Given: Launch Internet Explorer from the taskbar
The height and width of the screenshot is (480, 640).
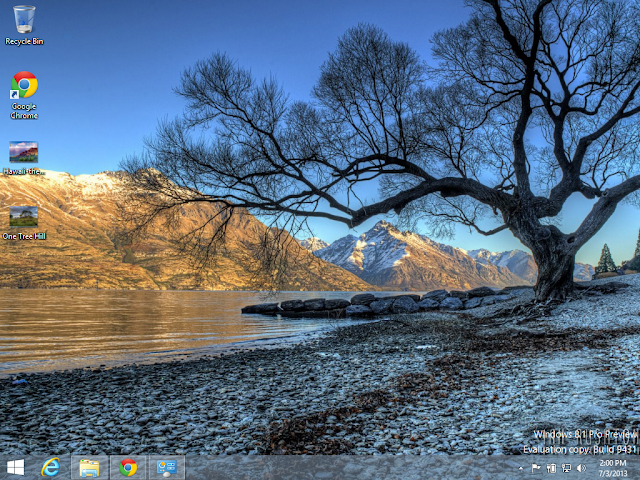Looking at the screenshot, I should [51, 467].
